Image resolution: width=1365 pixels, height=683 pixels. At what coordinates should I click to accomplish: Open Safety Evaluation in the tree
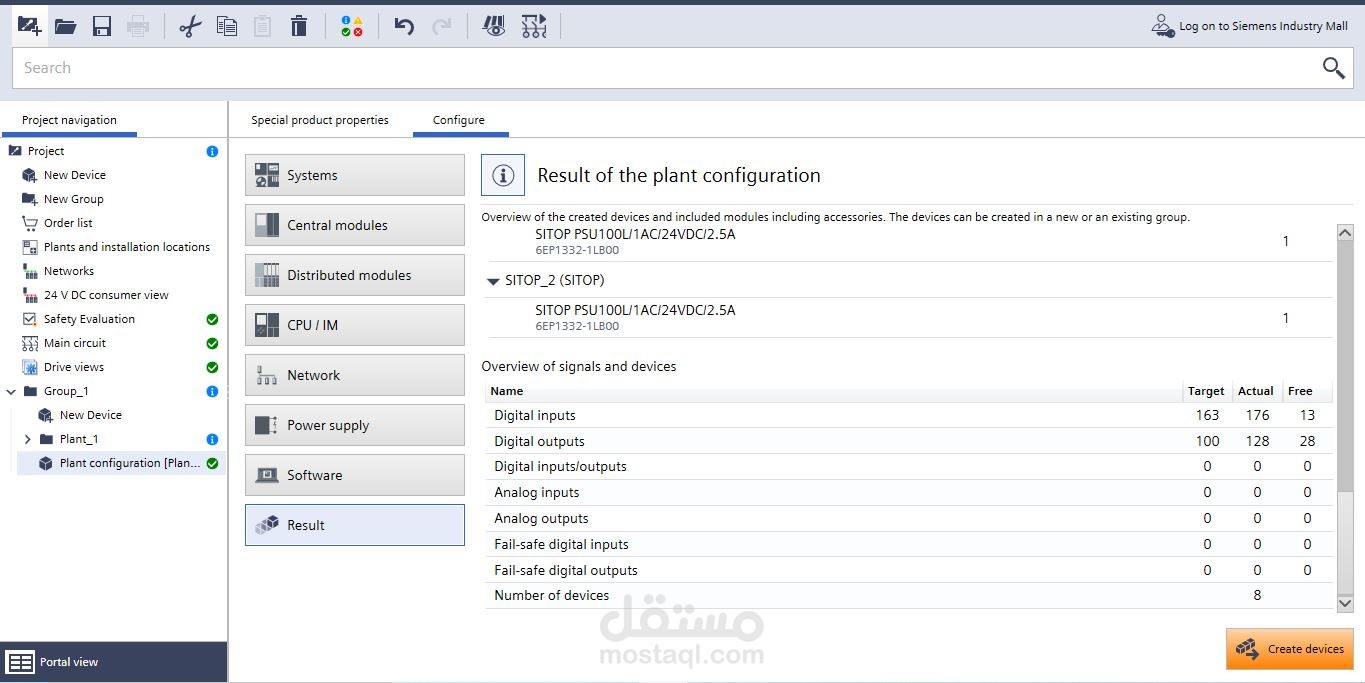(x=89, y=319)
